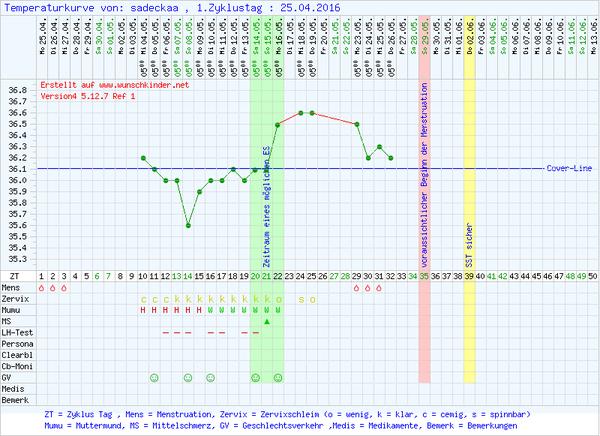The image size is (600, 436).
Task: Click the Cover-Line label at right
Action: pos(566,169)
